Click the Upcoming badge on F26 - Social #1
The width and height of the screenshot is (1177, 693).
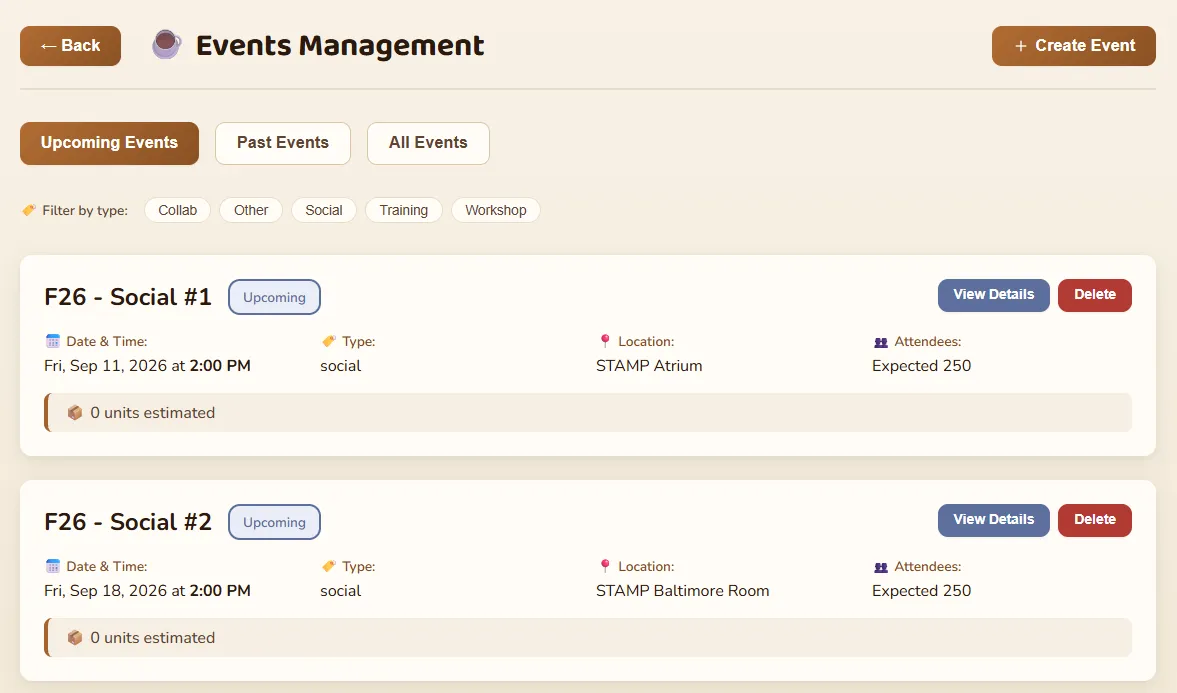274,297
